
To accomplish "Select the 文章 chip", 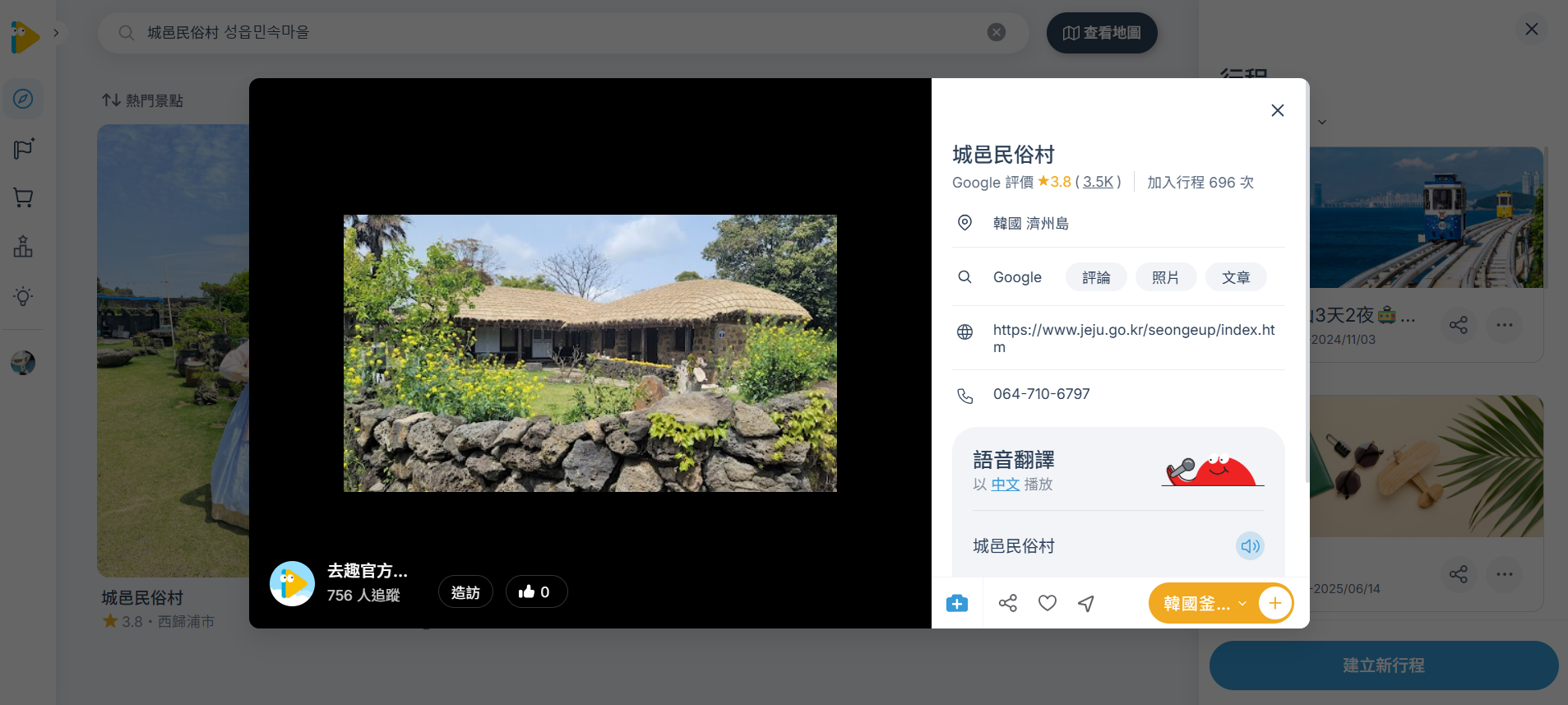I will 1236,277.
